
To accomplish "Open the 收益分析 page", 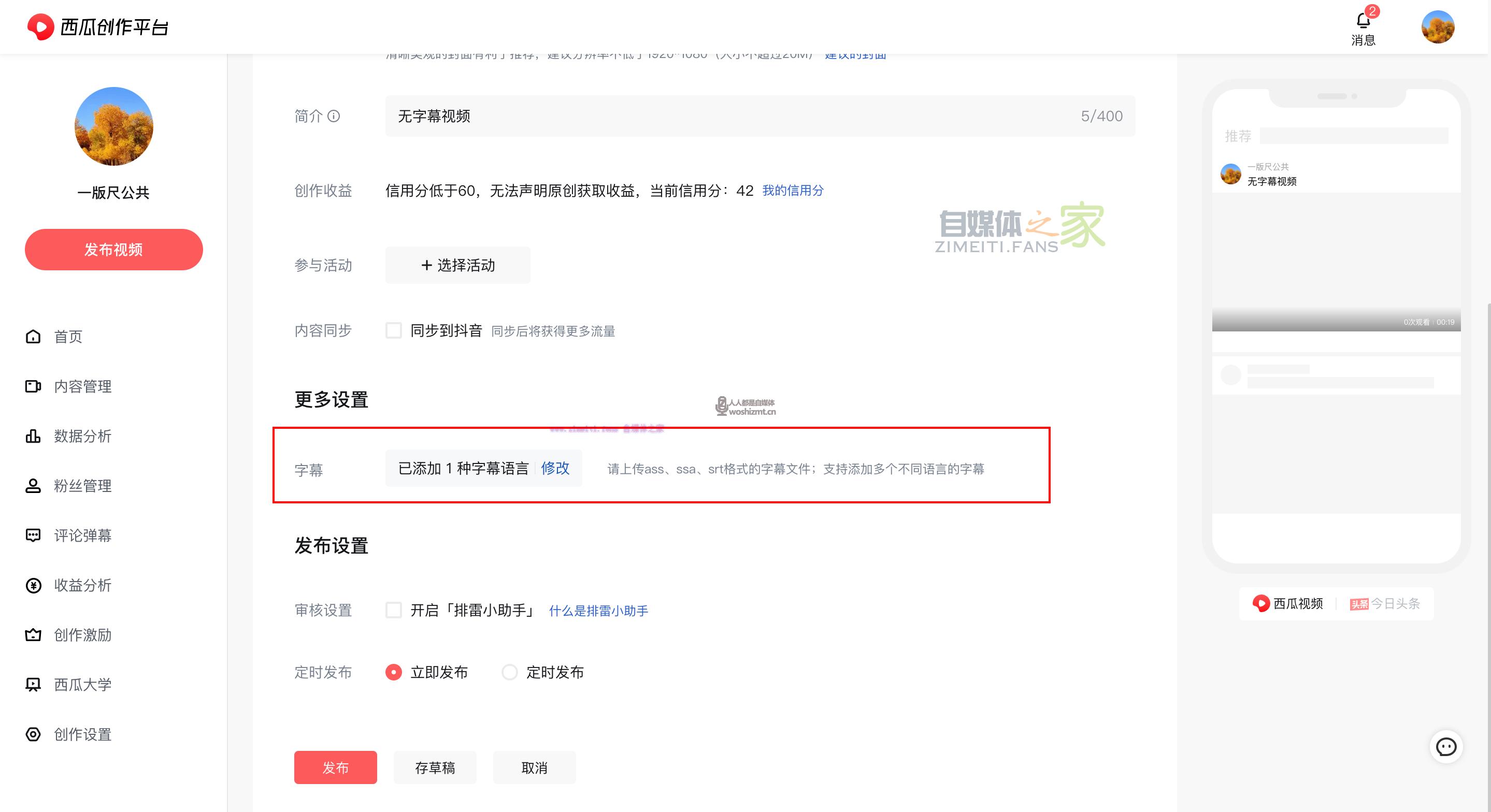I will coord(82,585).
